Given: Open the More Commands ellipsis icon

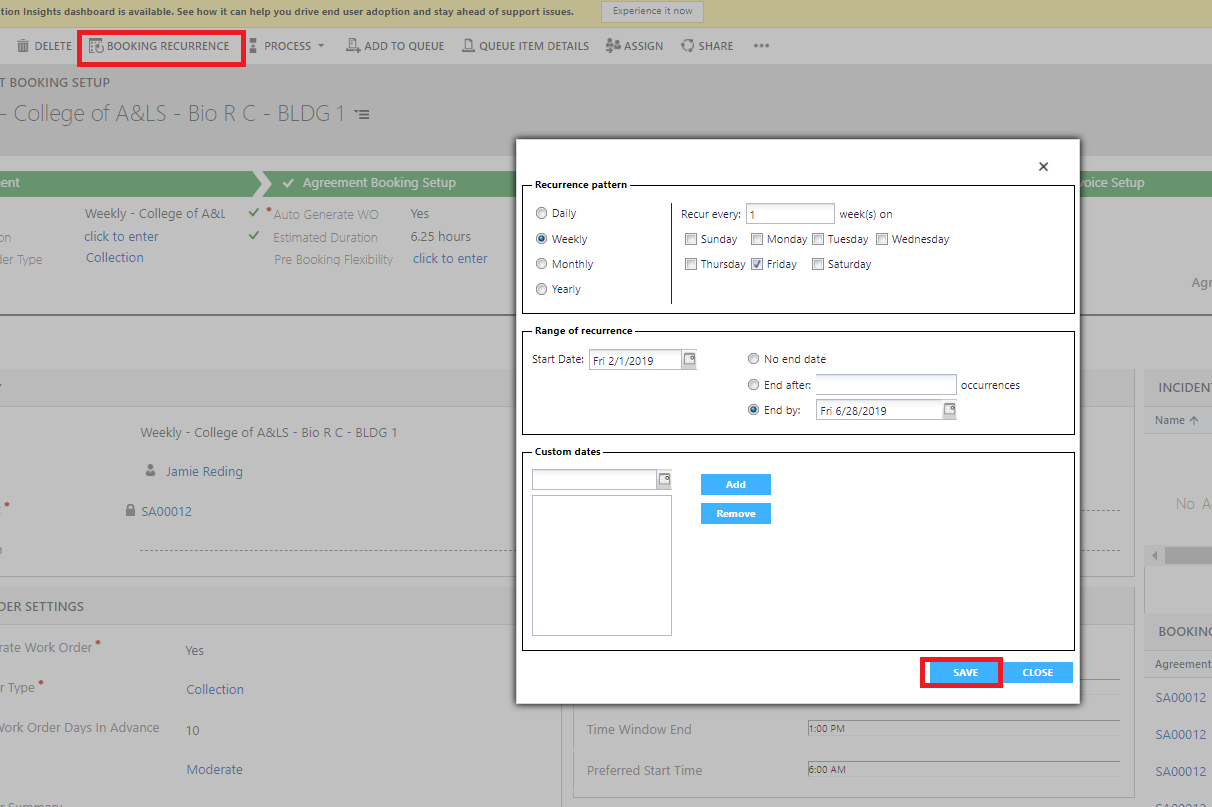Looking at the screenshot, I should 760,45.
